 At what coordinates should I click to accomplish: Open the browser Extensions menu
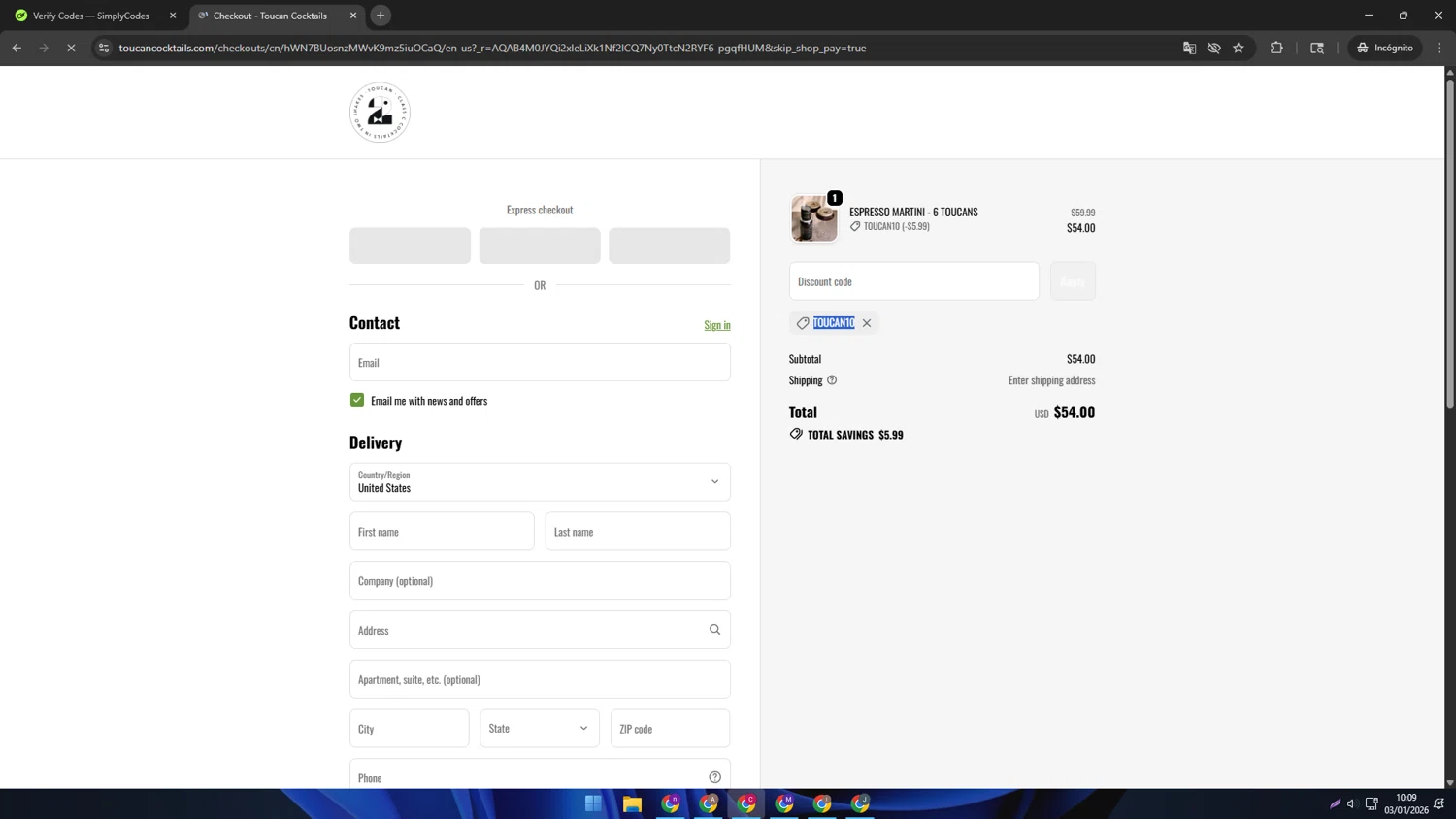(x=1276, y=48)
